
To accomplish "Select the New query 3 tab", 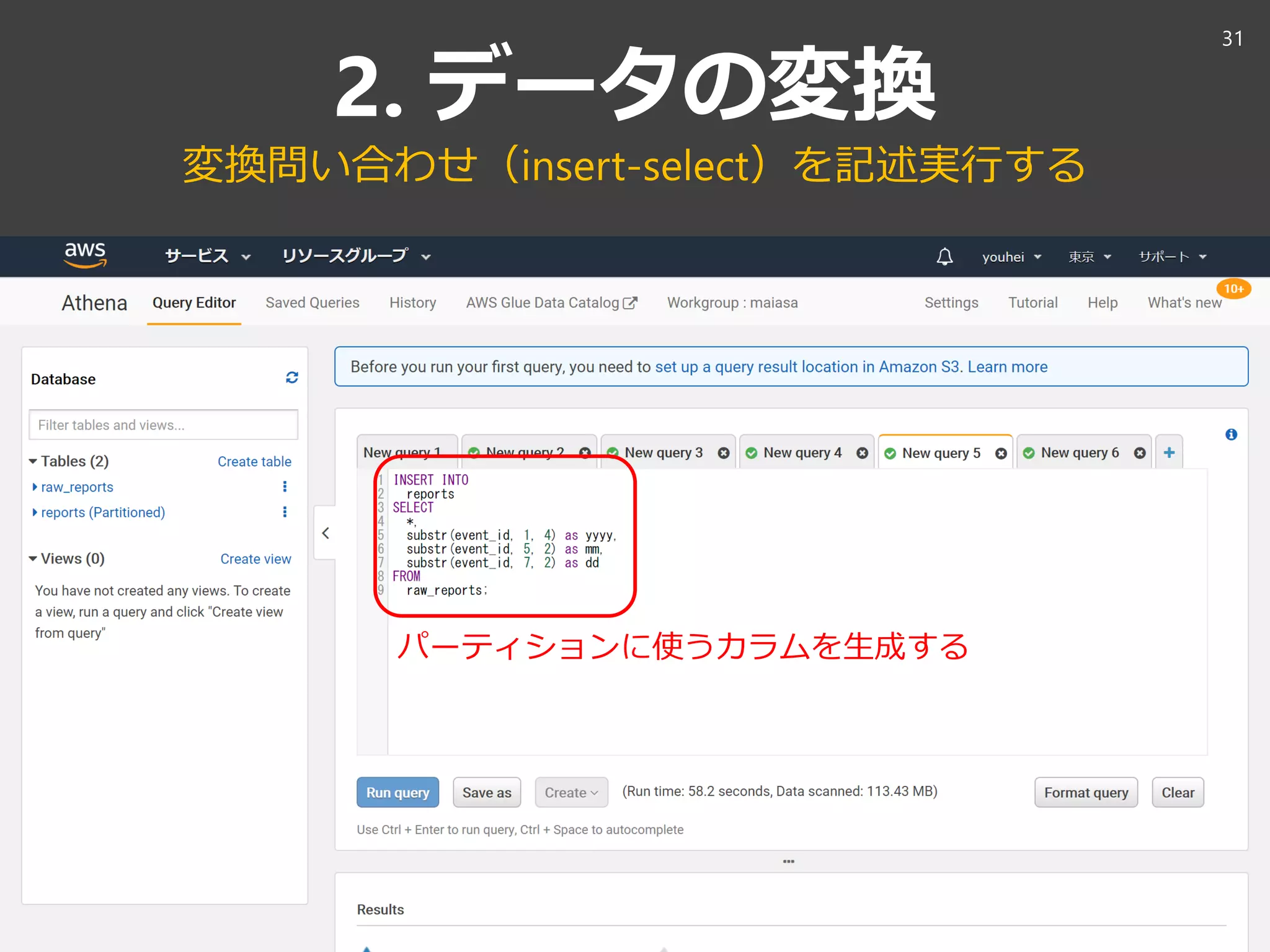I will (x=664, y=452).
